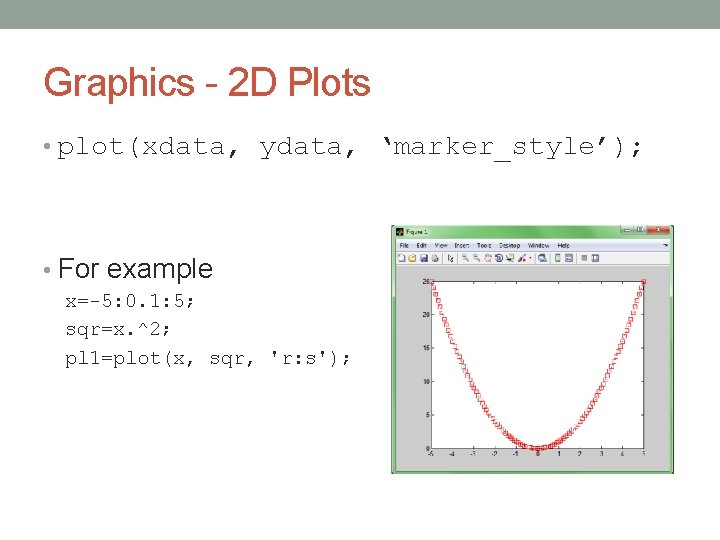This screenshot has width=720, height=540.
Task: Enable the Rotate 3D tool
Action: point(499,258)
